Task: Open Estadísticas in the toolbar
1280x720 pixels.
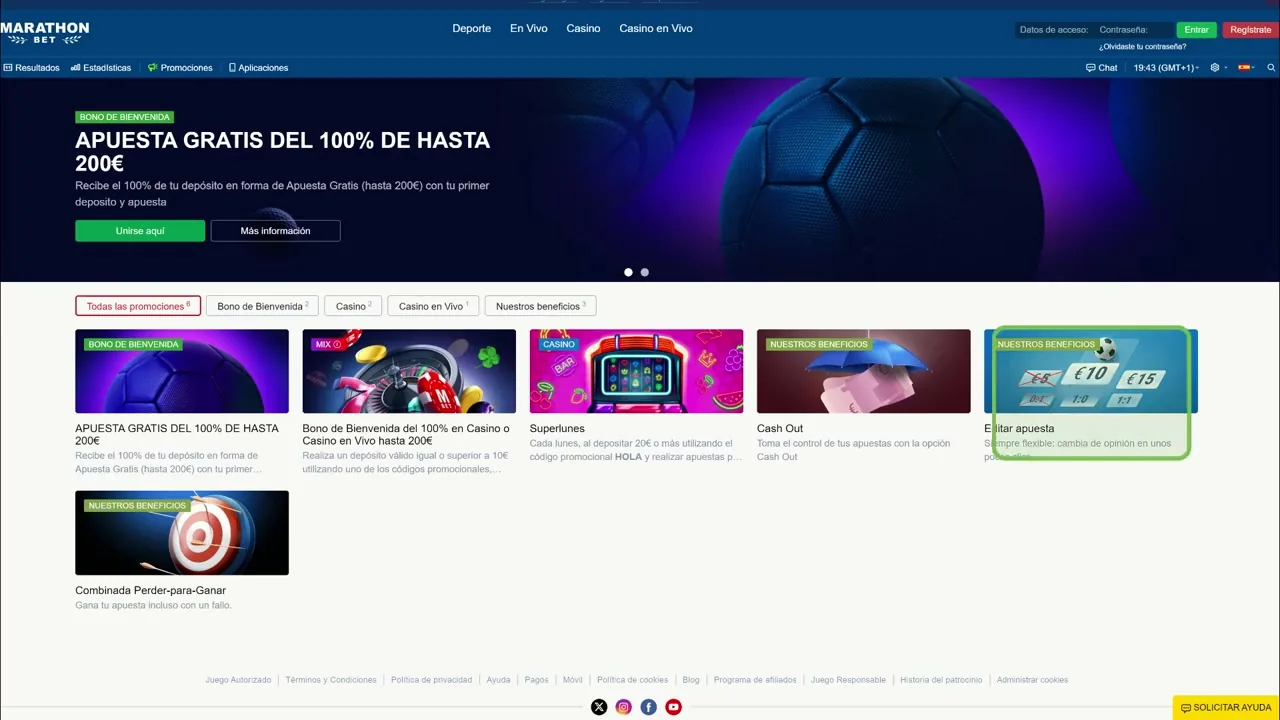Action: (x=101, y=68)
